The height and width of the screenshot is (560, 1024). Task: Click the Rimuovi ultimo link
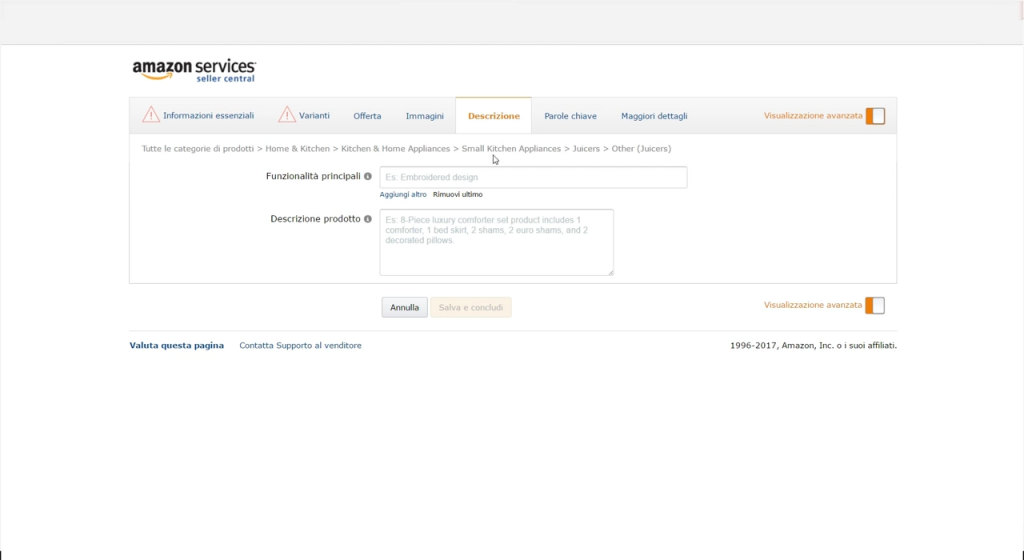457,194
